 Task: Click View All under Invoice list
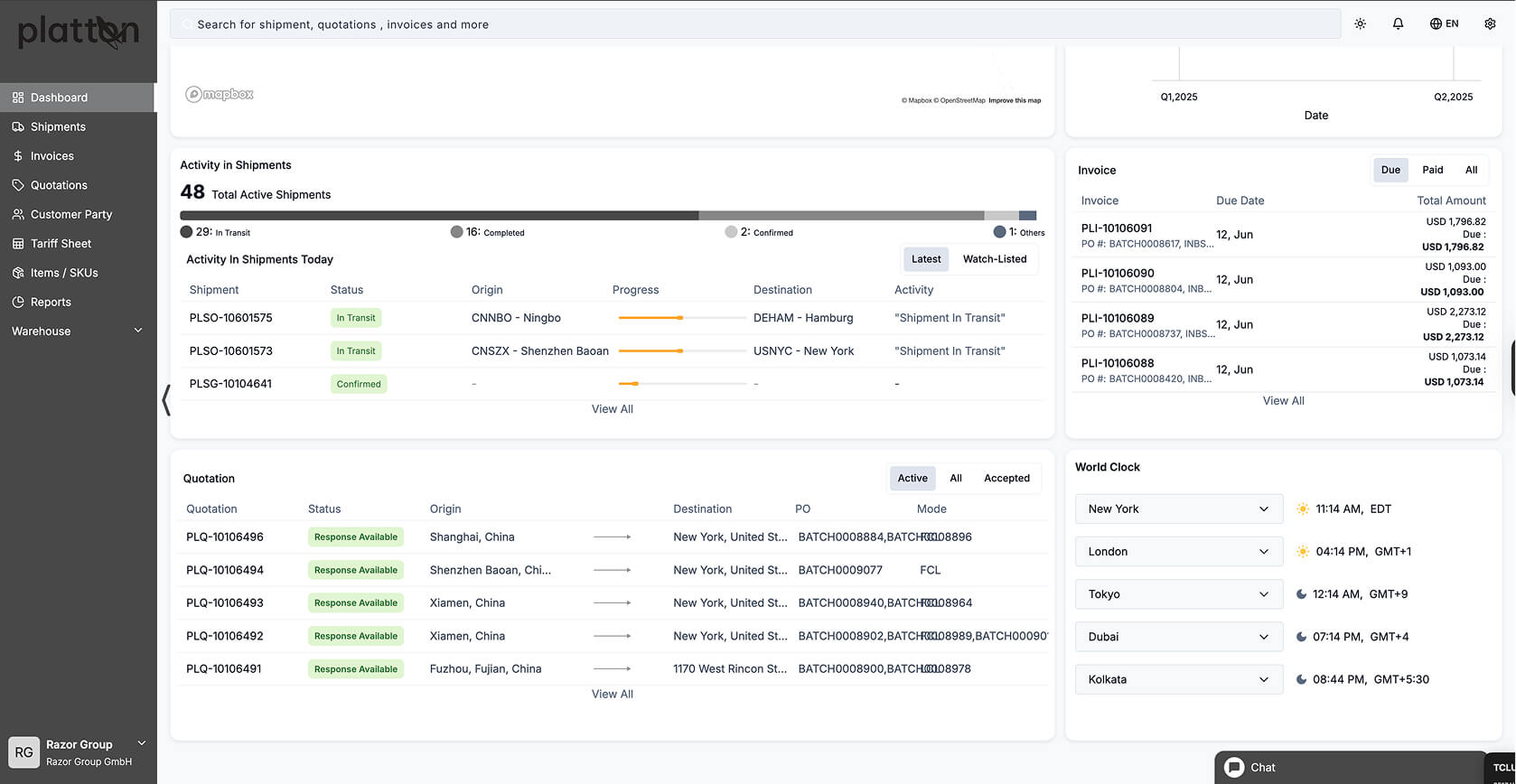[1283, 401]
